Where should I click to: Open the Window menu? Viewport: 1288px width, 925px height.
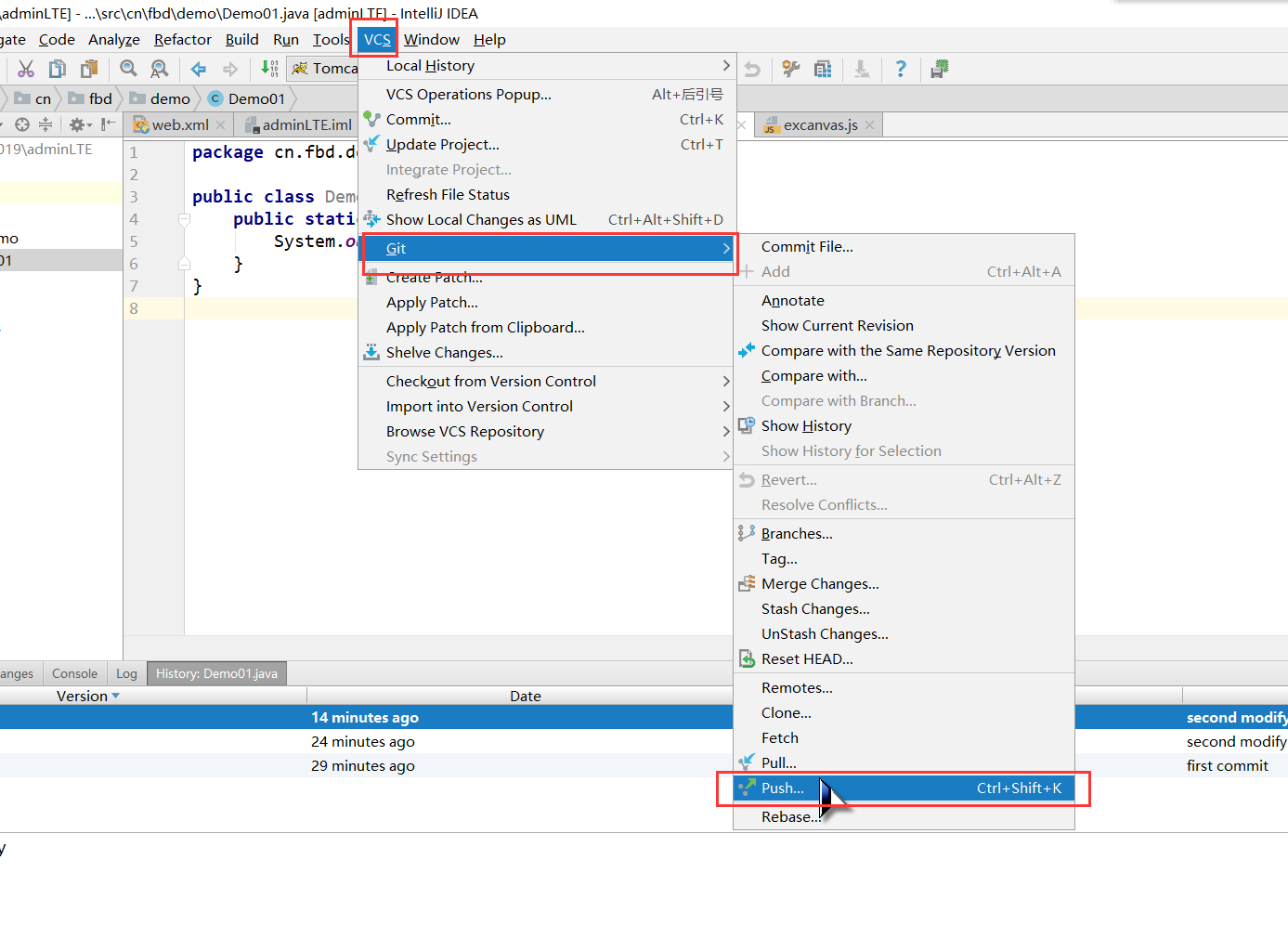coord(431,39)
